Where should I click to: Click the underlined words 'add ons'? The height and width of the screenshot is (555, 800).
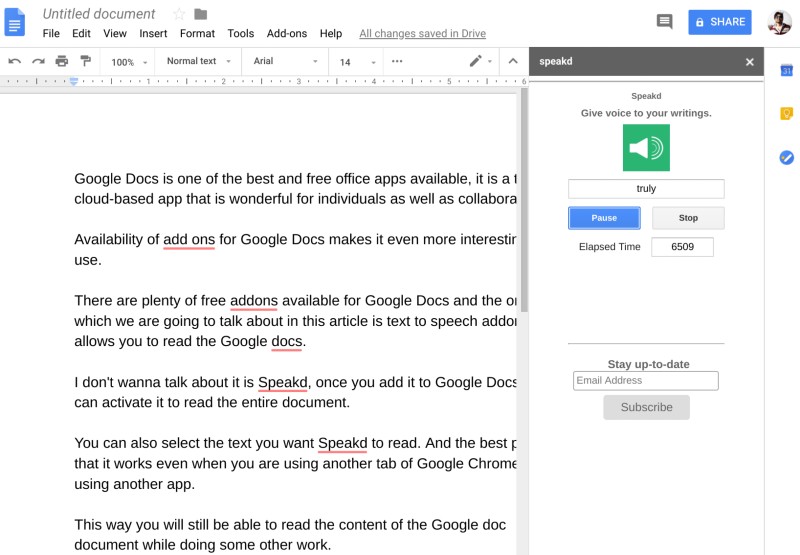pyautogui.click(x=189, y=239)
